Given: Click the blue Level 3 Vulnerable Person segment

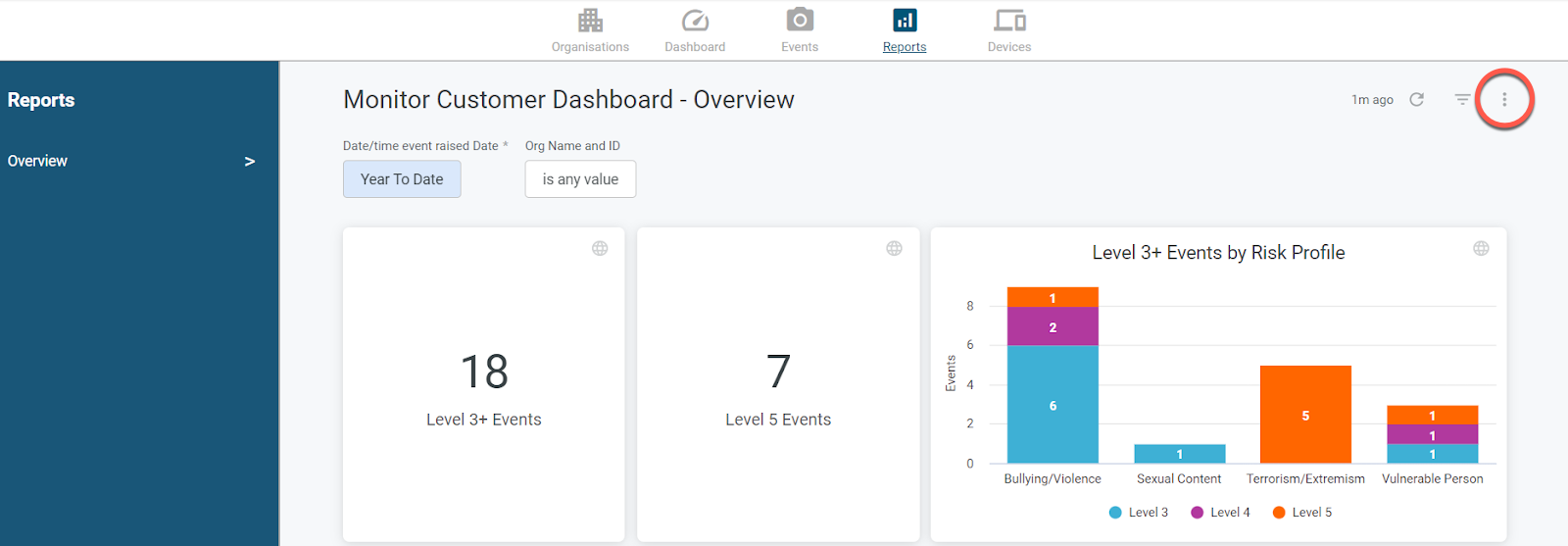Looking at the screenshot, I should pyautogui.click(x=1432, y=454).
